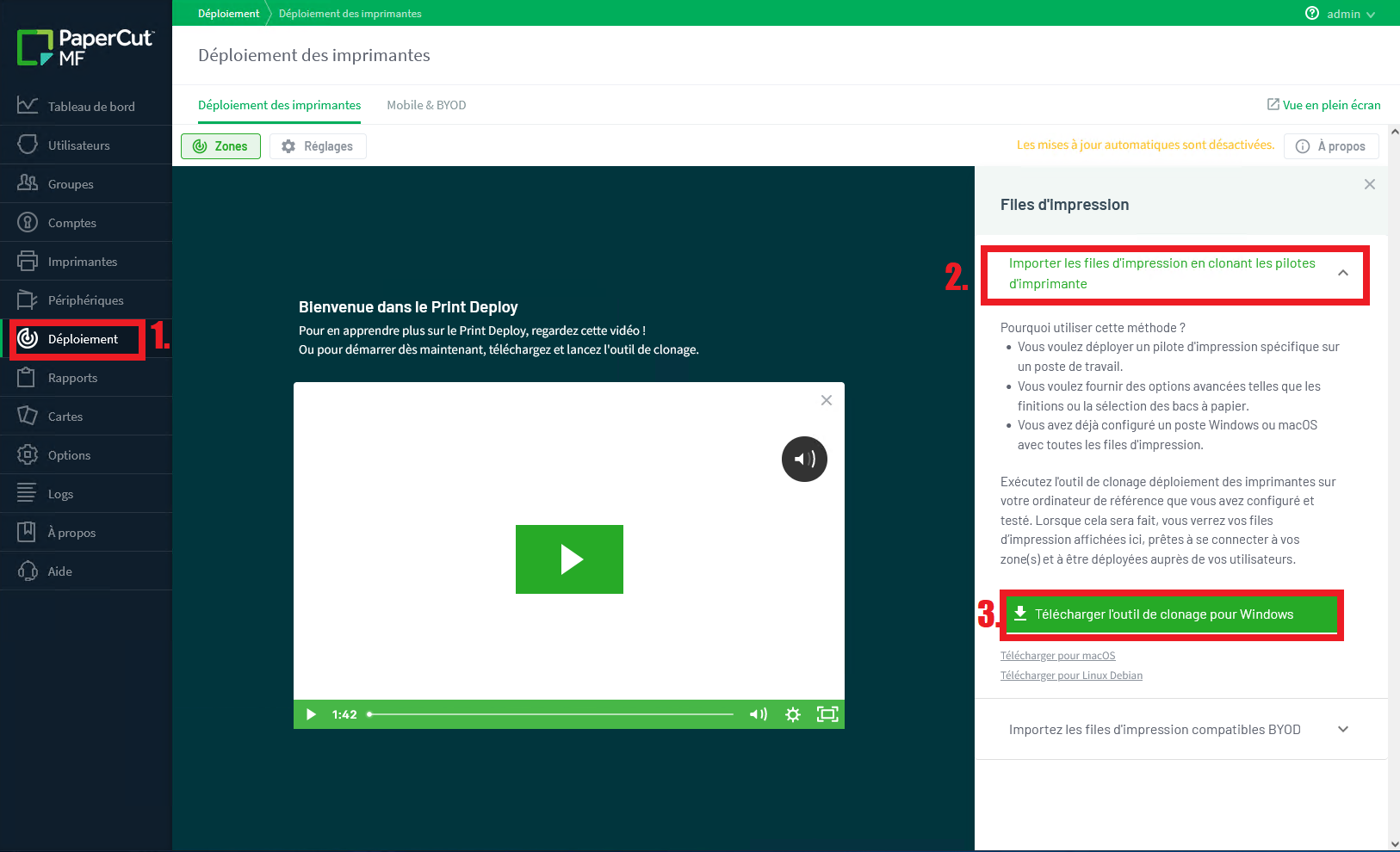Select the Déploiement des imprimantes tab
Screen dimensions: 1400x852
(279, 105)
